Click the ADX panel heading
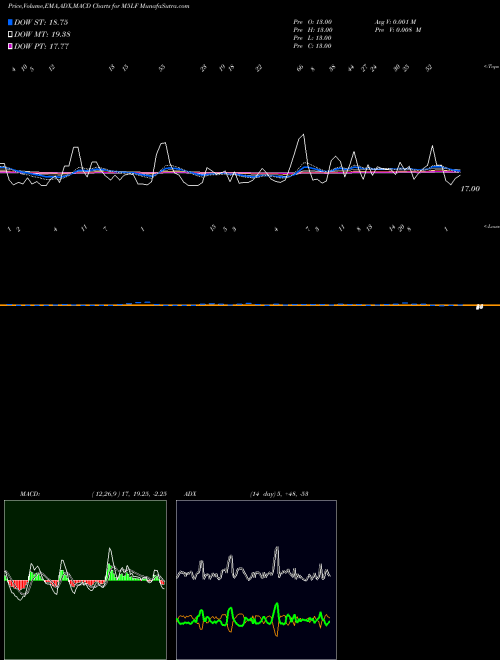Viewport: 500px width, 660px height. (190, 494)
